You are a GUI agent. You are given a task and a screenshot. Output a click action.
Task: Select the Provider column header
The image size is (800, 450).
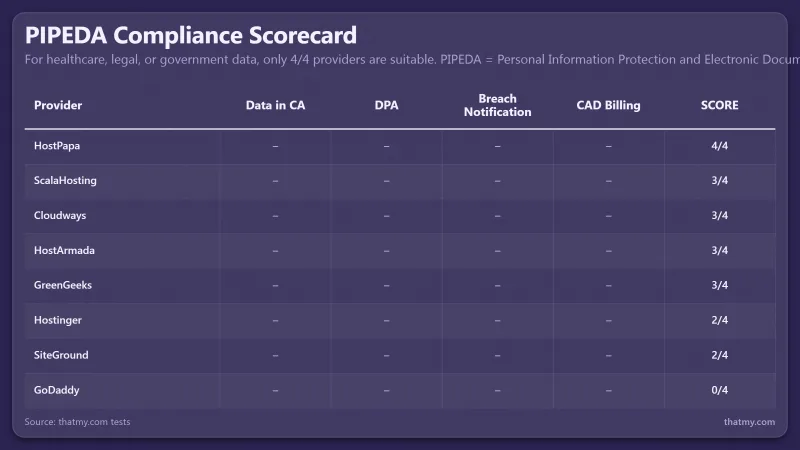point(58,105)
